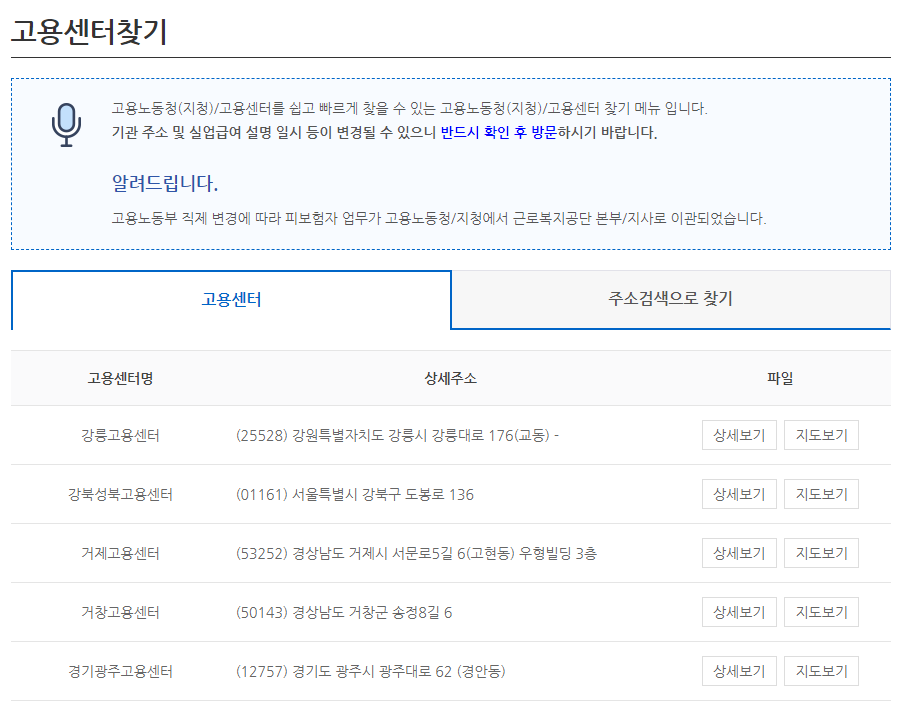Click the notice about 근로복지공단 이관
This screenshot has height=706, width=901.
click(439, 218)
